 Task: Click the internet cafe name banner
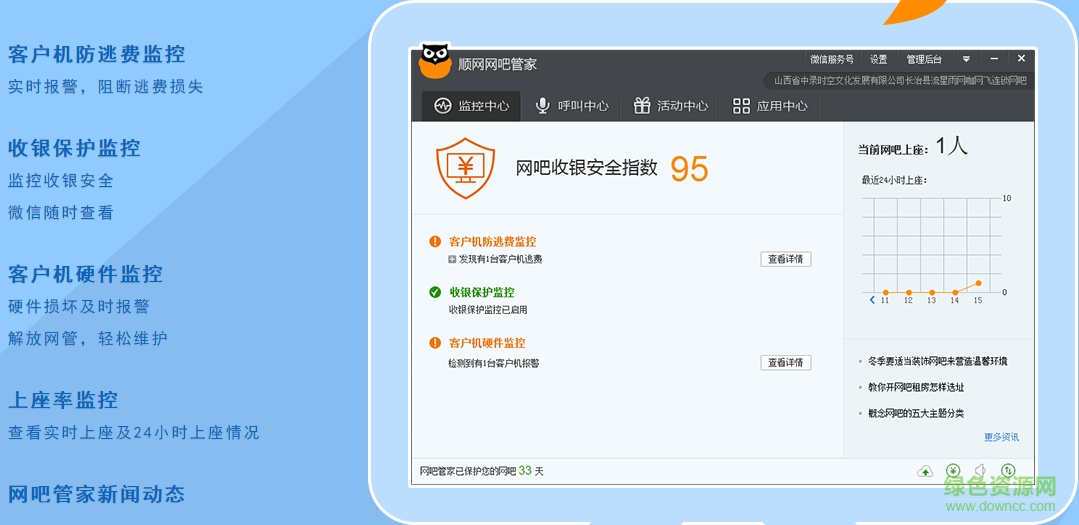click(x=899, y=81)
